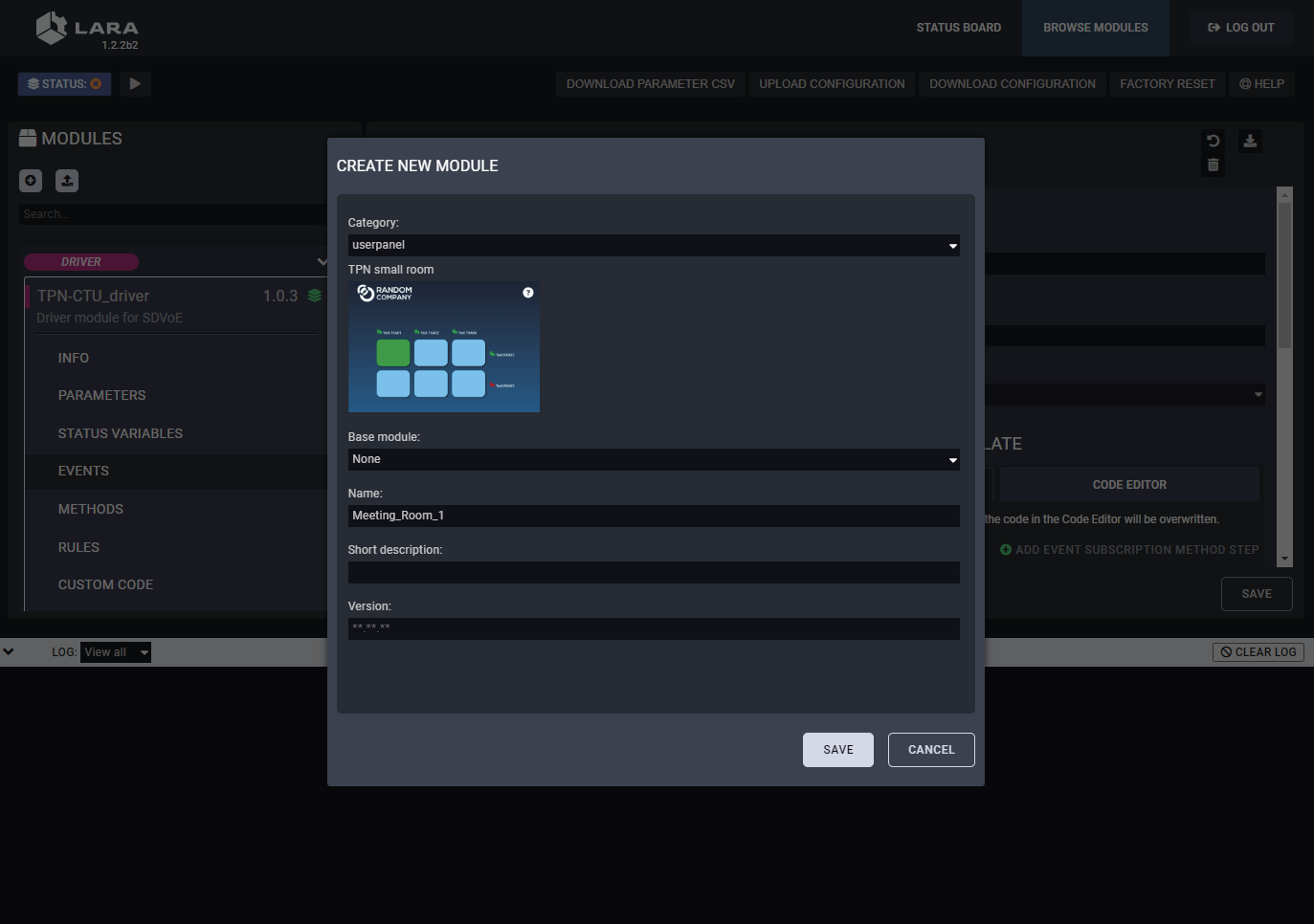Screen dimensions: 1314x924
Task: Click the trash delete icon
Action: click(1213, 165)
